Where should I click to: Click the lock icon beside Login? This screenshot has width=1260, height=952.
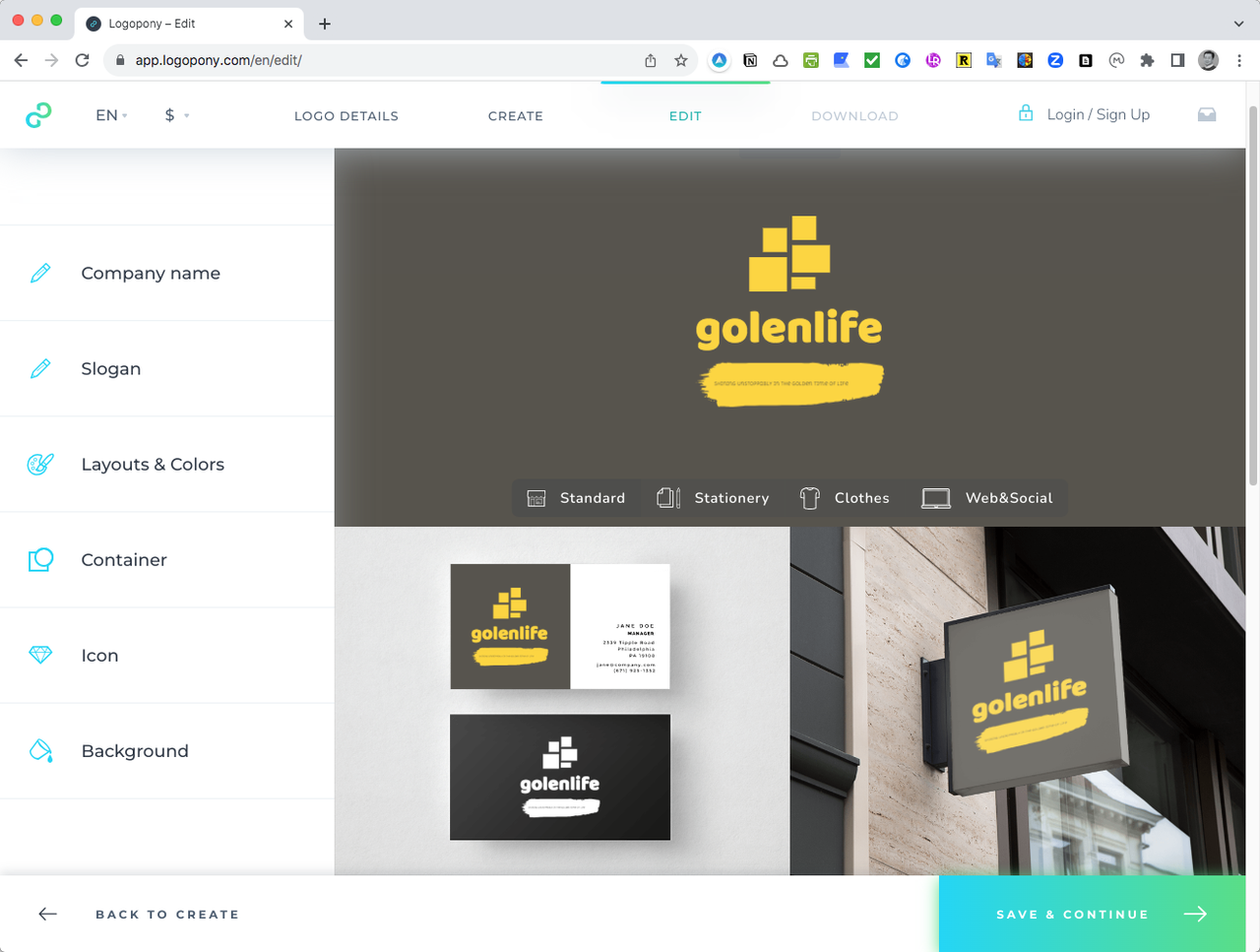point(1026,113)
